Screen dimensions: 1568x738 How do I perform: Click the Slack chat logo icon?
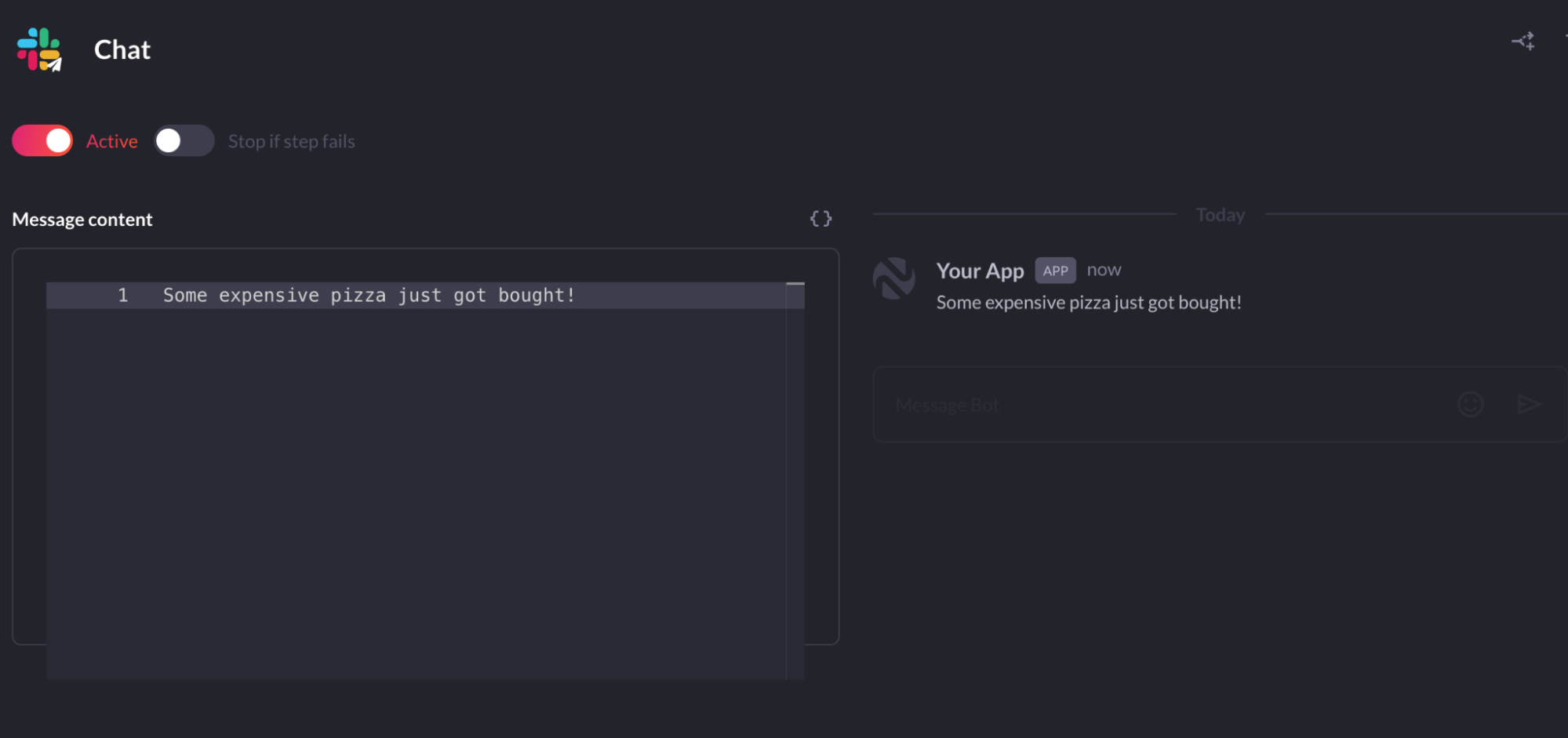39,49
